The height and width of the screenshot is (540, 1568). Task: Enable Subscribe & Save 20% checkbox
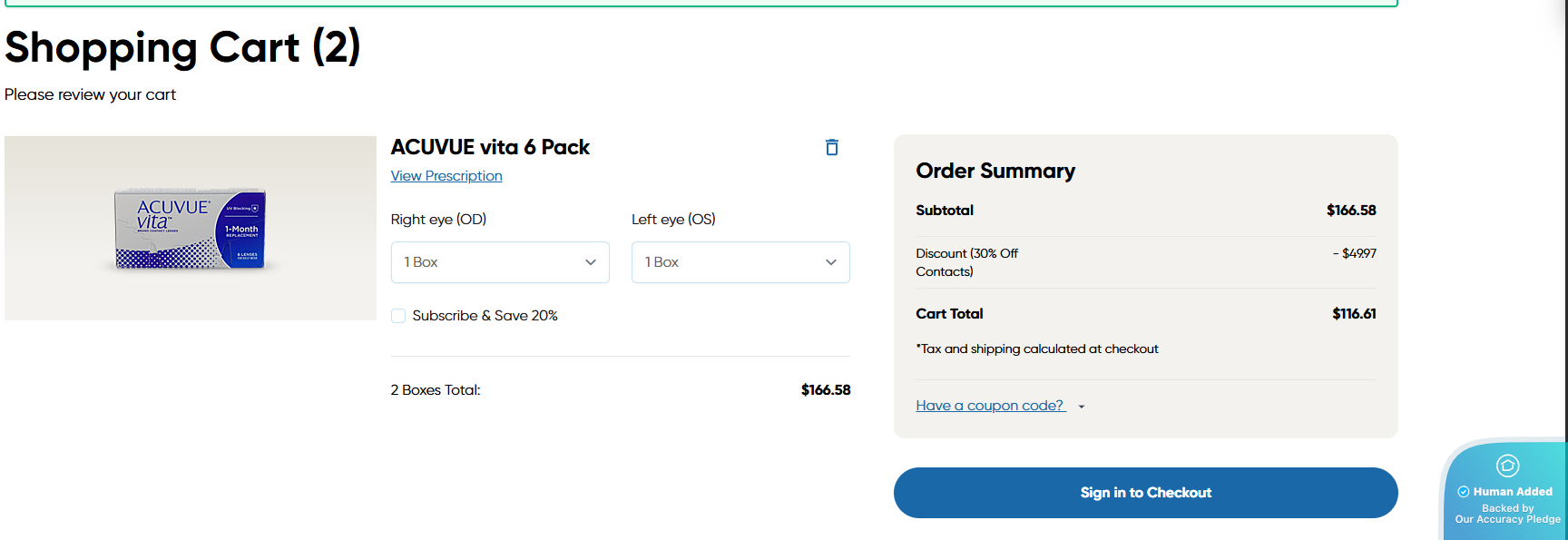tap(398, 316)
